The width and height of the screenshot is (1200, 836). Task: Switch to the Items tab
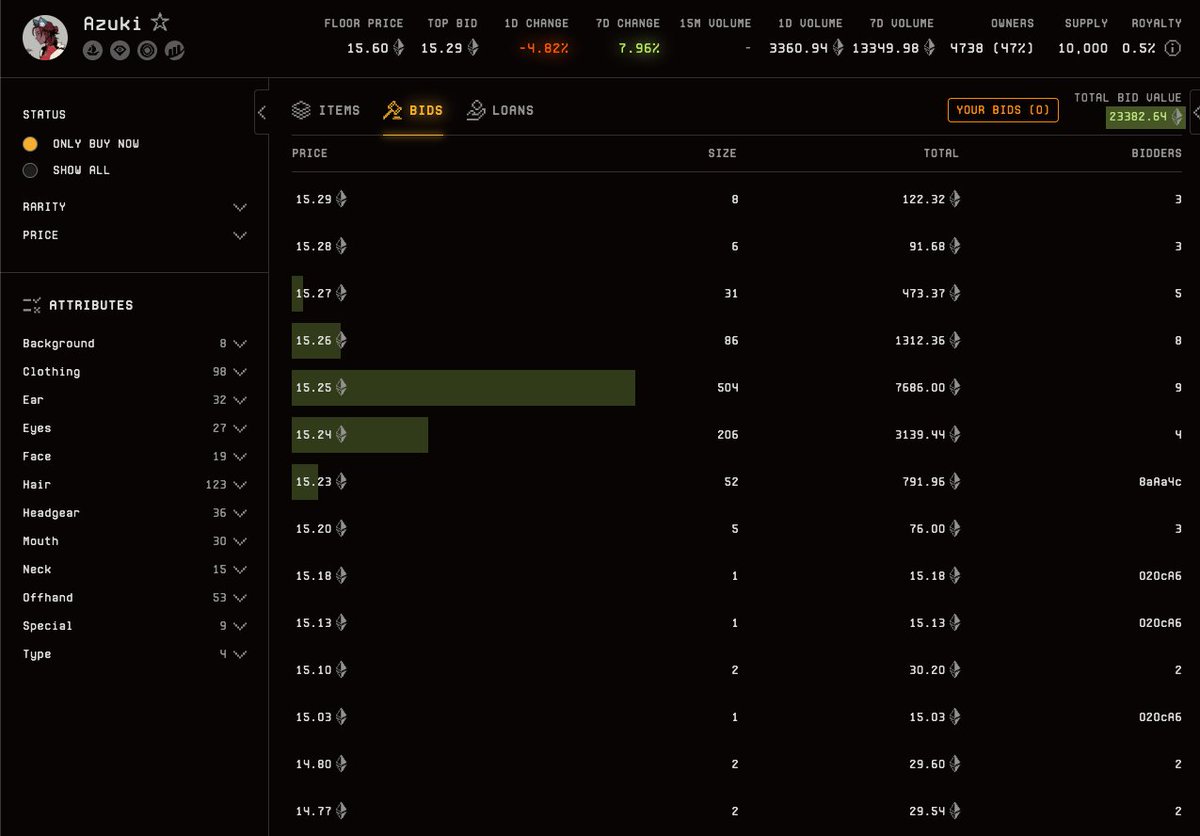tap(326, 110)
